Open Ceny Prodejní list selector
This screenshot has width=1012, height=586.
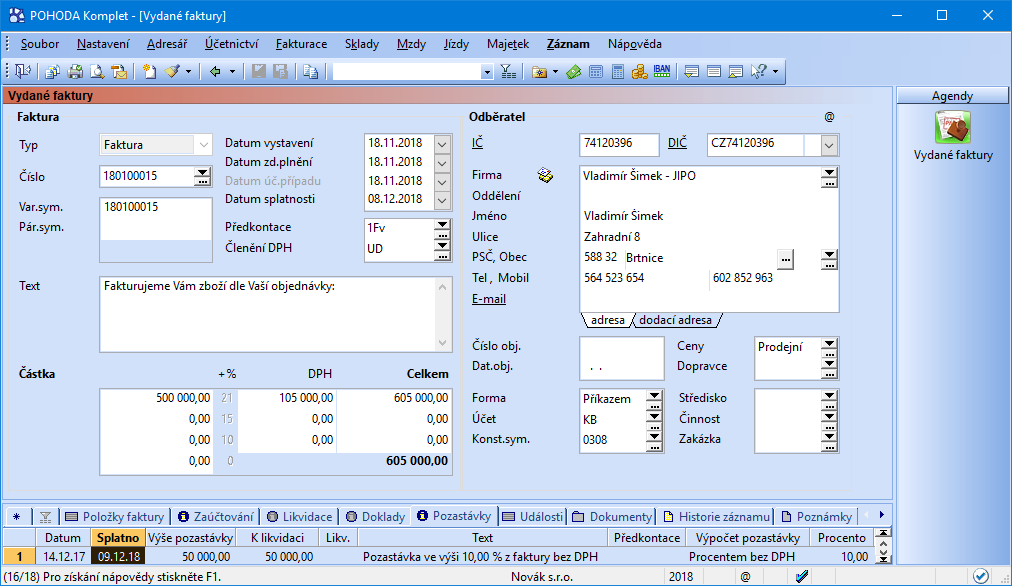(829, 347)
